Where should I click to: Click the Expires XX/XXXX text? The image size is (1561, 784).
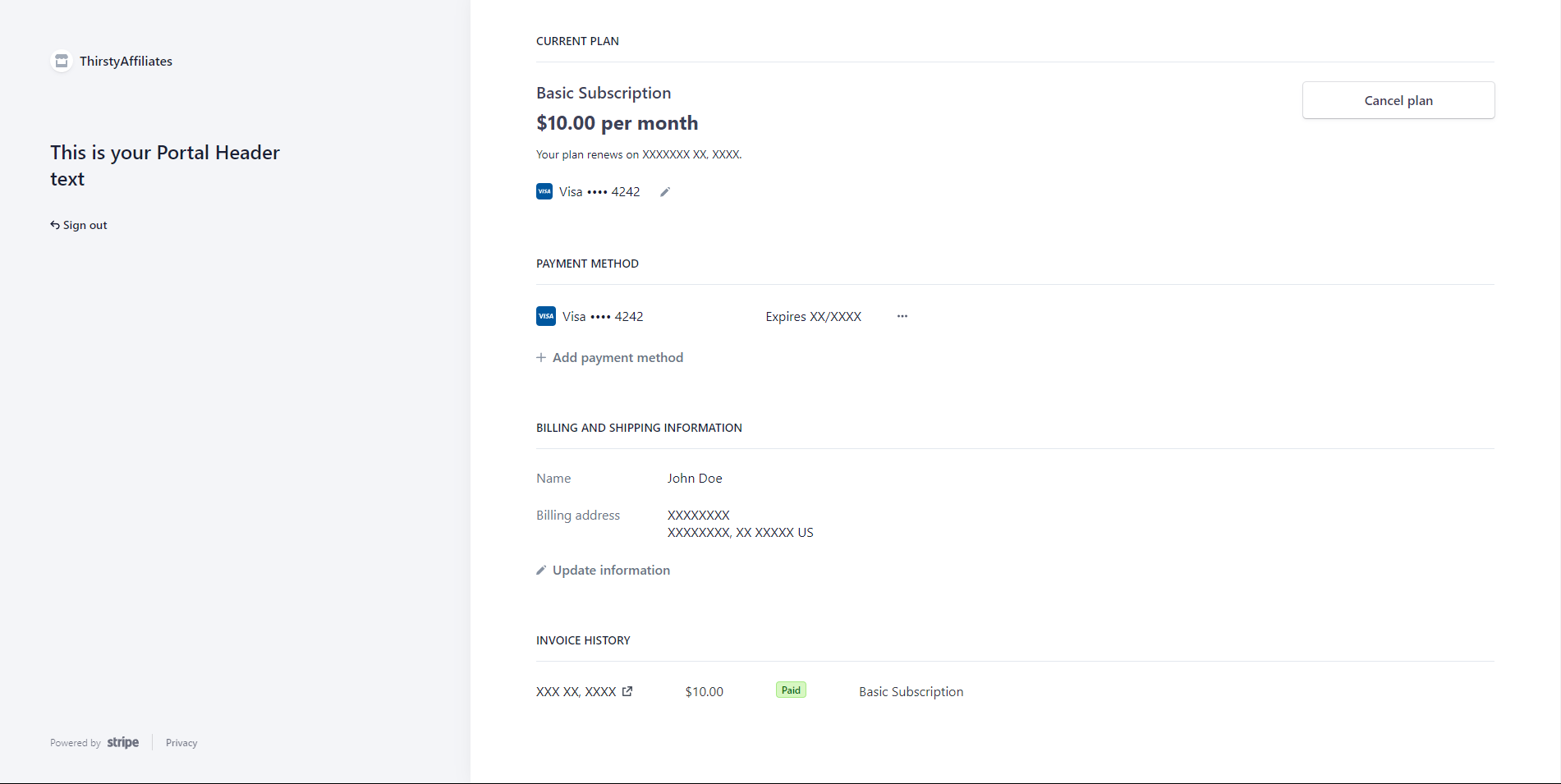click(814, 317)
